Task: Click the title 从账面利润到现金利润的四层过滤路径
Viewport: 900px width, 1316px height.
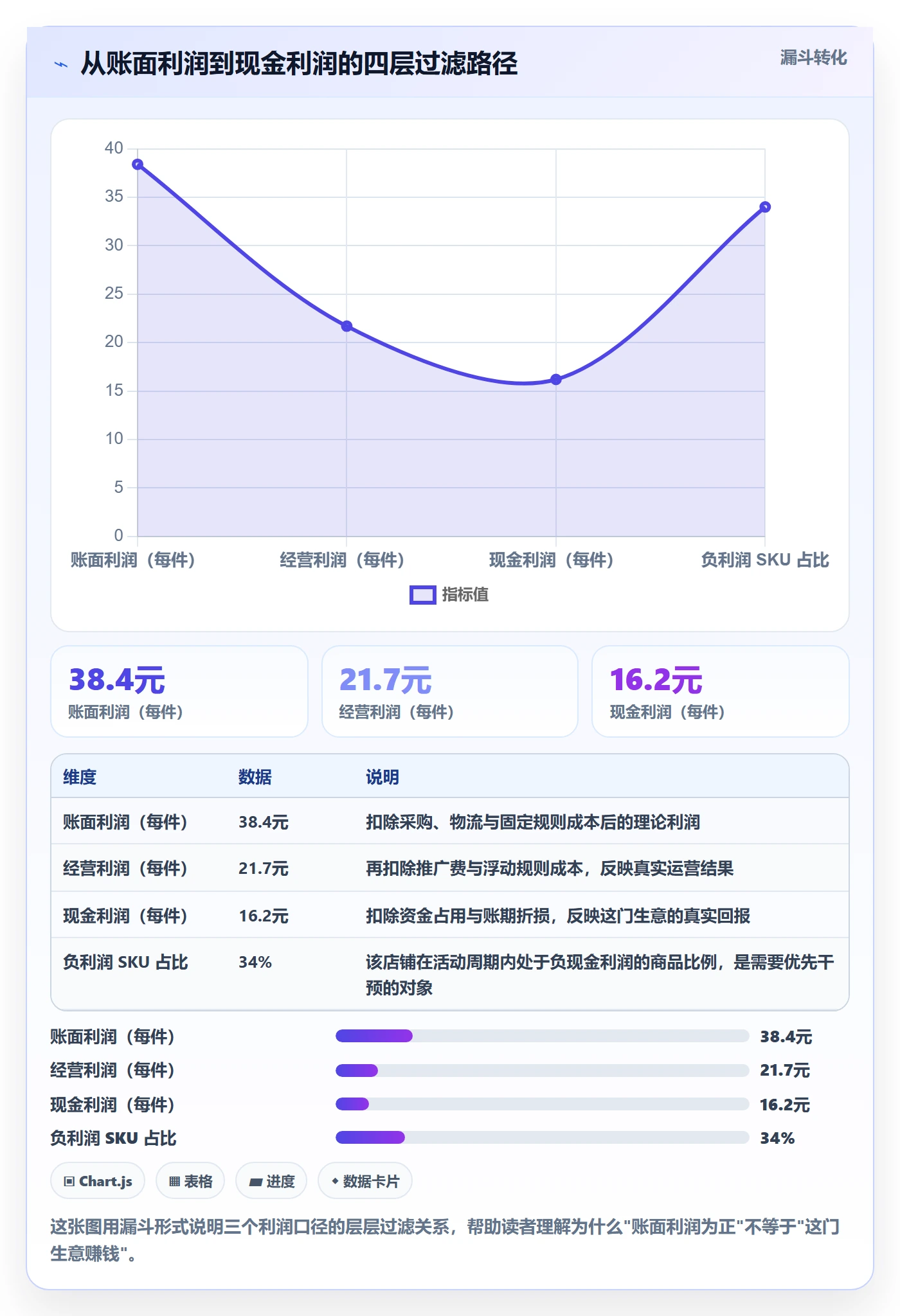Action: click(x=299, y=64)
